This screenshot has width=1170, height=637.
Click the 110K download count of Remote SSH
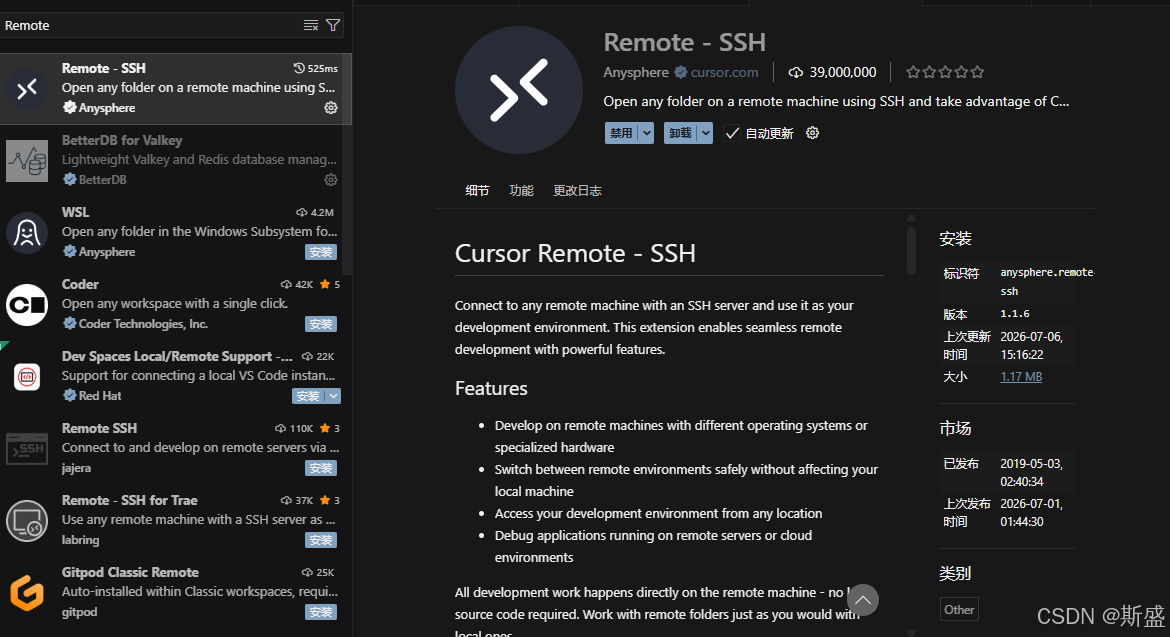coord(294,428)
